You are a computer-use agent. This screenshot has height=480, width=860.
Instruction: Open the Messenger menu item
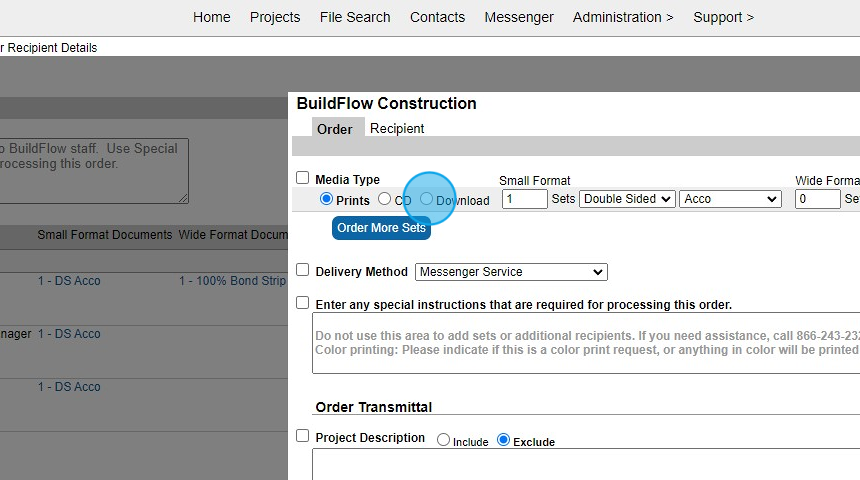pyautogui.click(x=519, y=17)
